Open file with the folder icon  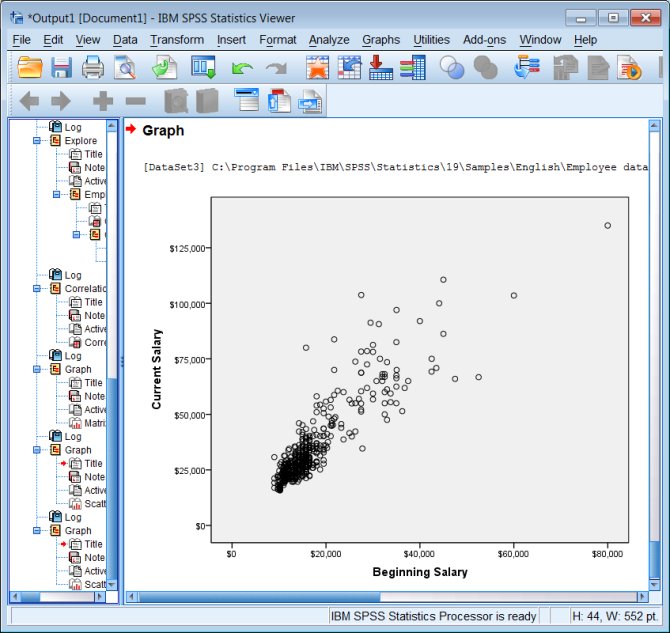click(29, 68)
